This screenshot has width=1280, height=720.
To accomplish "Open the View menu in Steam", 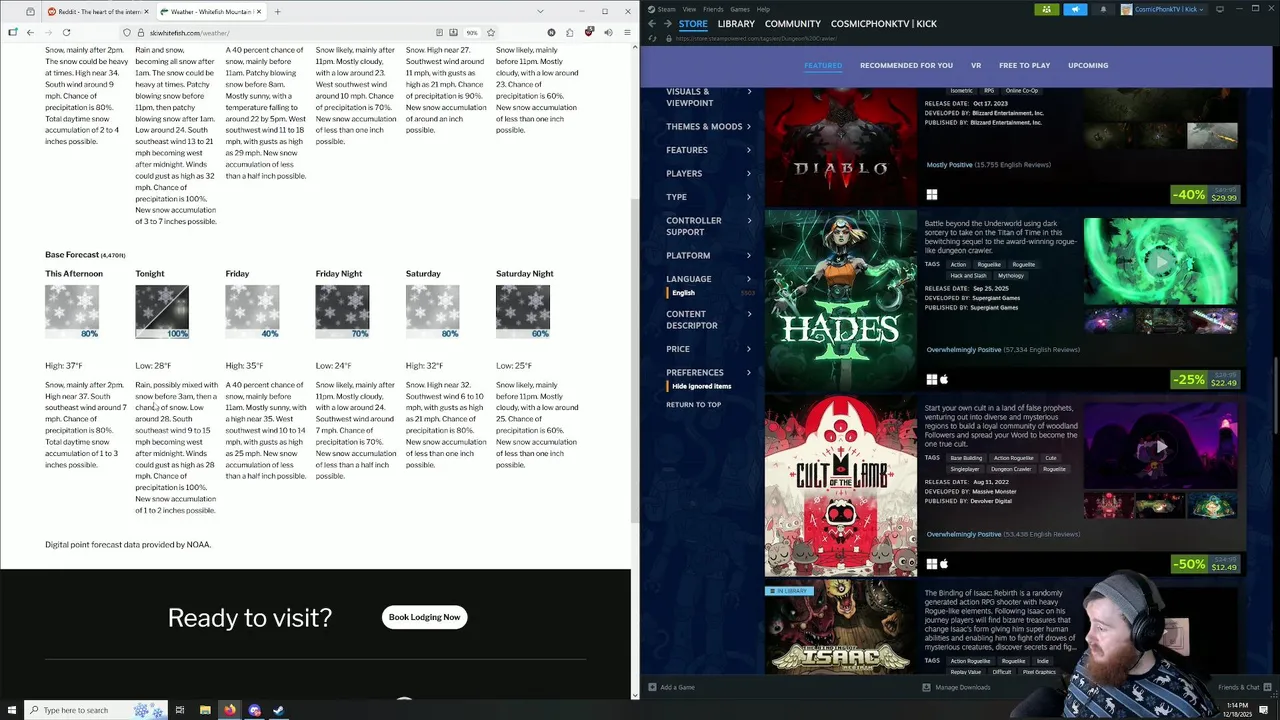I will (x=689, y=9).
